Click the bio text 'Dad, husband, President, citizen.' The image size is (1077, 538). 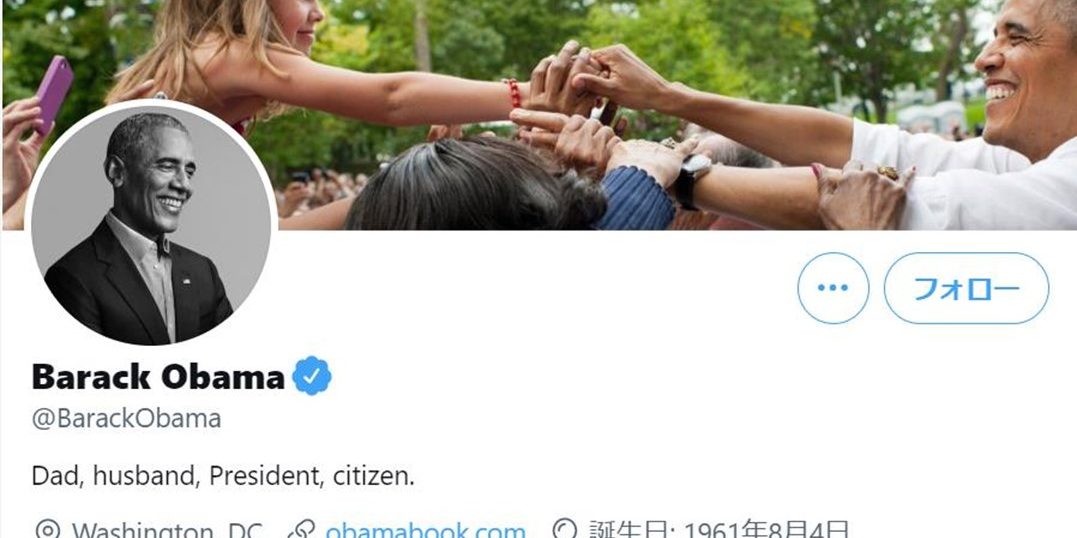(x=223, y=475)
